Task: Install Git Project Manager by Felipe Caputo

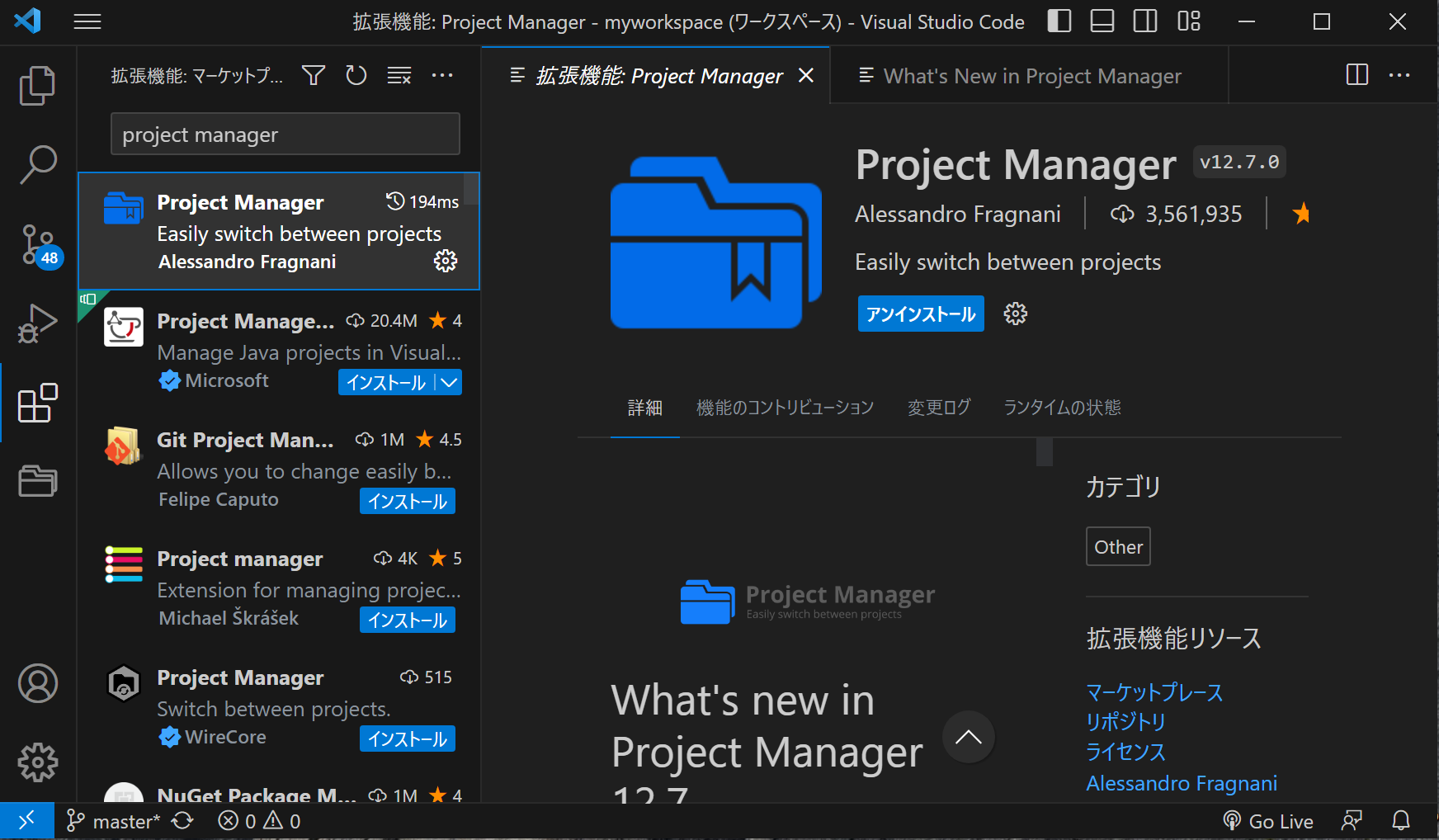Action: click(408, 501)
